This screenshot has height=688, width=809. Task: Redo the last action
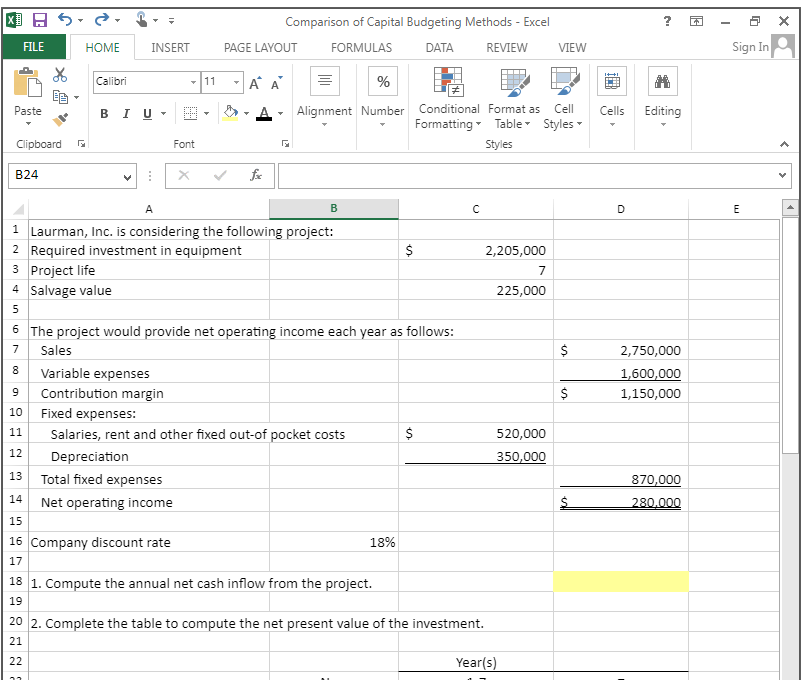click(x=102, y=20)
